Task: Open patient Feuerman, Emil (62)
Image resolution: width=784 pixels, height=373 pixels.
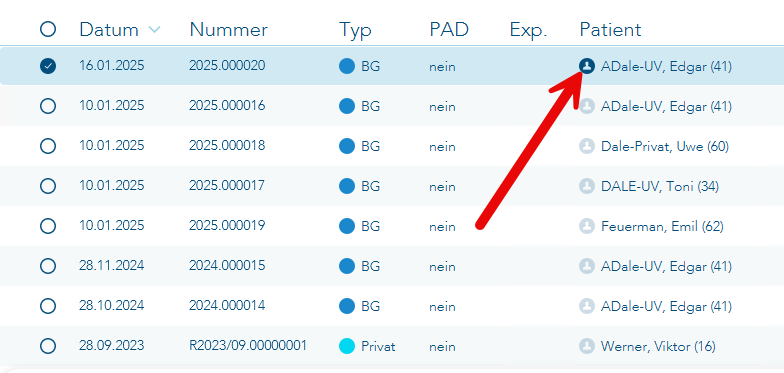Action: 662,226
